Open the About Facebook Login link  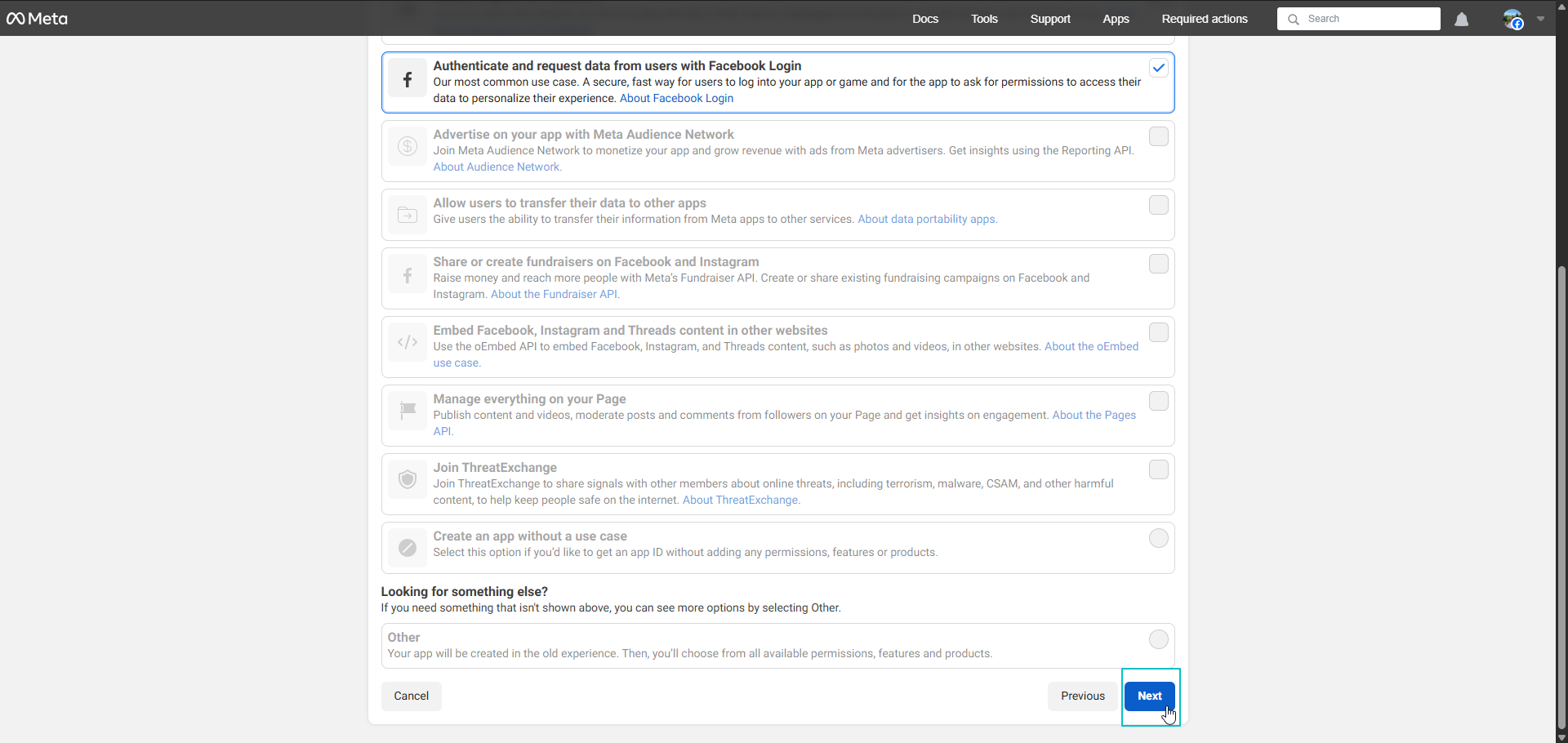pyautogui.click(x=676, y=98)
